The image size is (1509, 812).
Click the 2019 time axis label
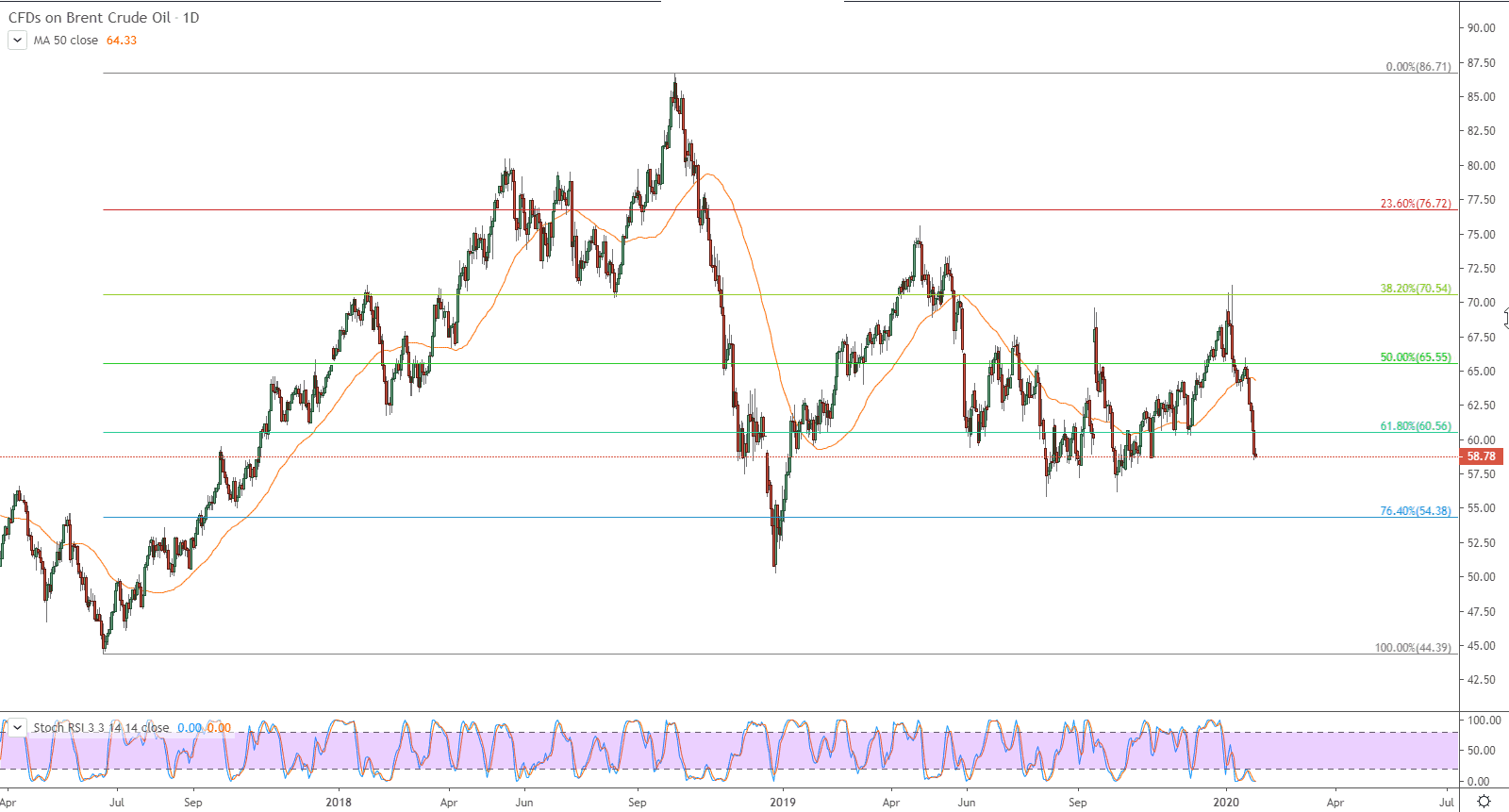tap(783, 803)
